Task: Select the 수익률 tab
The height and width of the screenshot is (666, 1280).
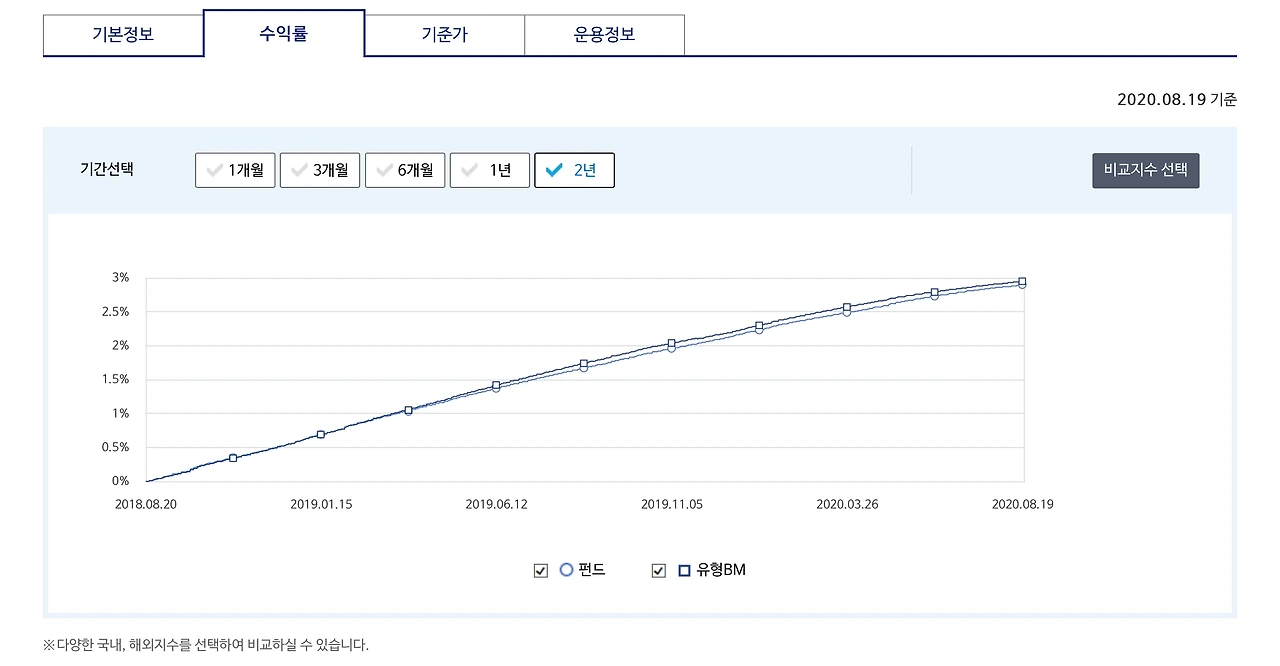Action: 284,34
